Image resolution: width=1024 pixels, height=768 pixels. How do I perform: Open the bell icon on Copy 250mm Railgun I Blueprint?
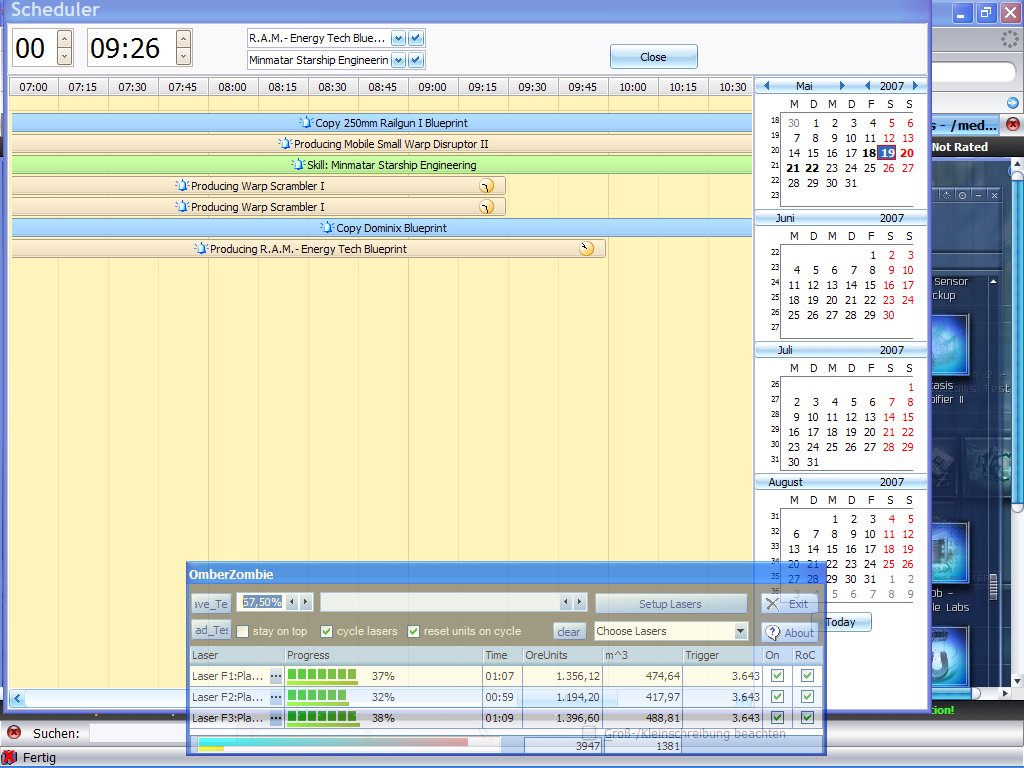(x=306, y=122)
